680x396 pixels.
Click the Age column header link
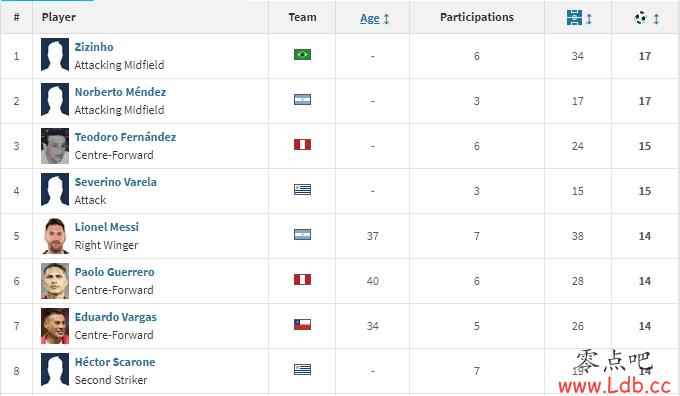[370, 18]
